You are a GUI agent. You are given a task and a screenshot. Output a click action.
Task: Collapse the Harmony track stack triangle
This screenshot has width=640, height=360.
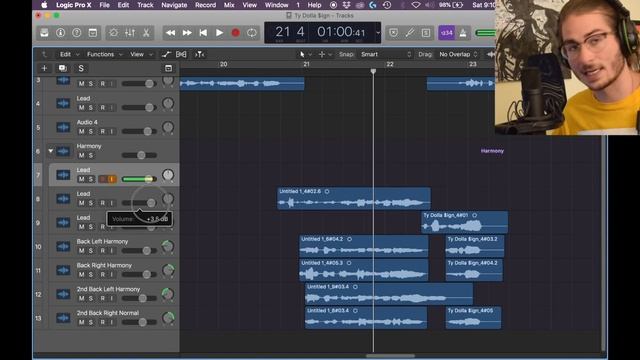pos(51,151)
